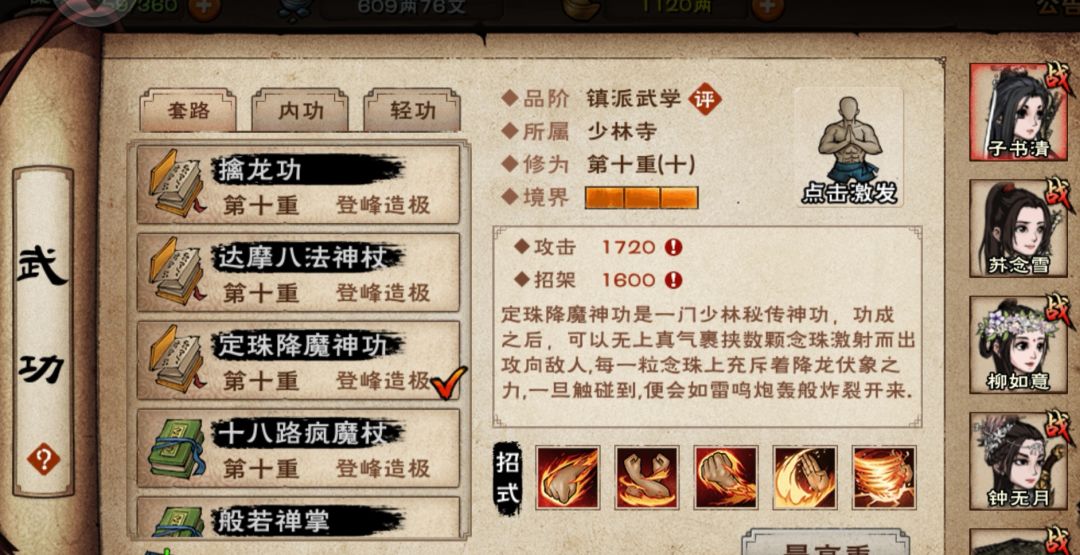Click the monk figure 点击激发
Image resolution: width=1080 pixels, height=555 pixels.
(x=849, y=147)
